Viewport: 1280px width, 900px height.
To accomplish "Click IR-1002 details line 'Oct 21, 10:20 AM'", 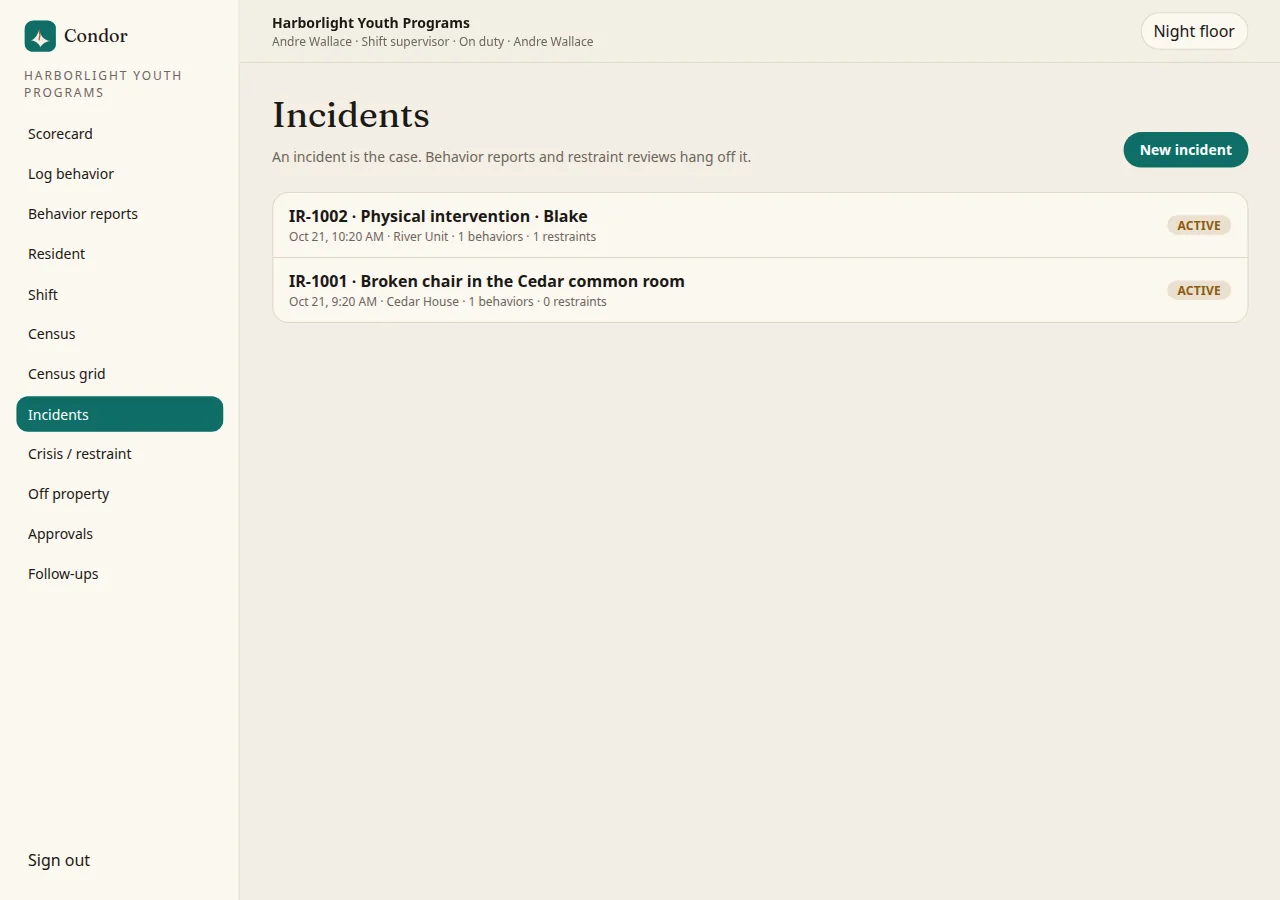I will [442, 237].
